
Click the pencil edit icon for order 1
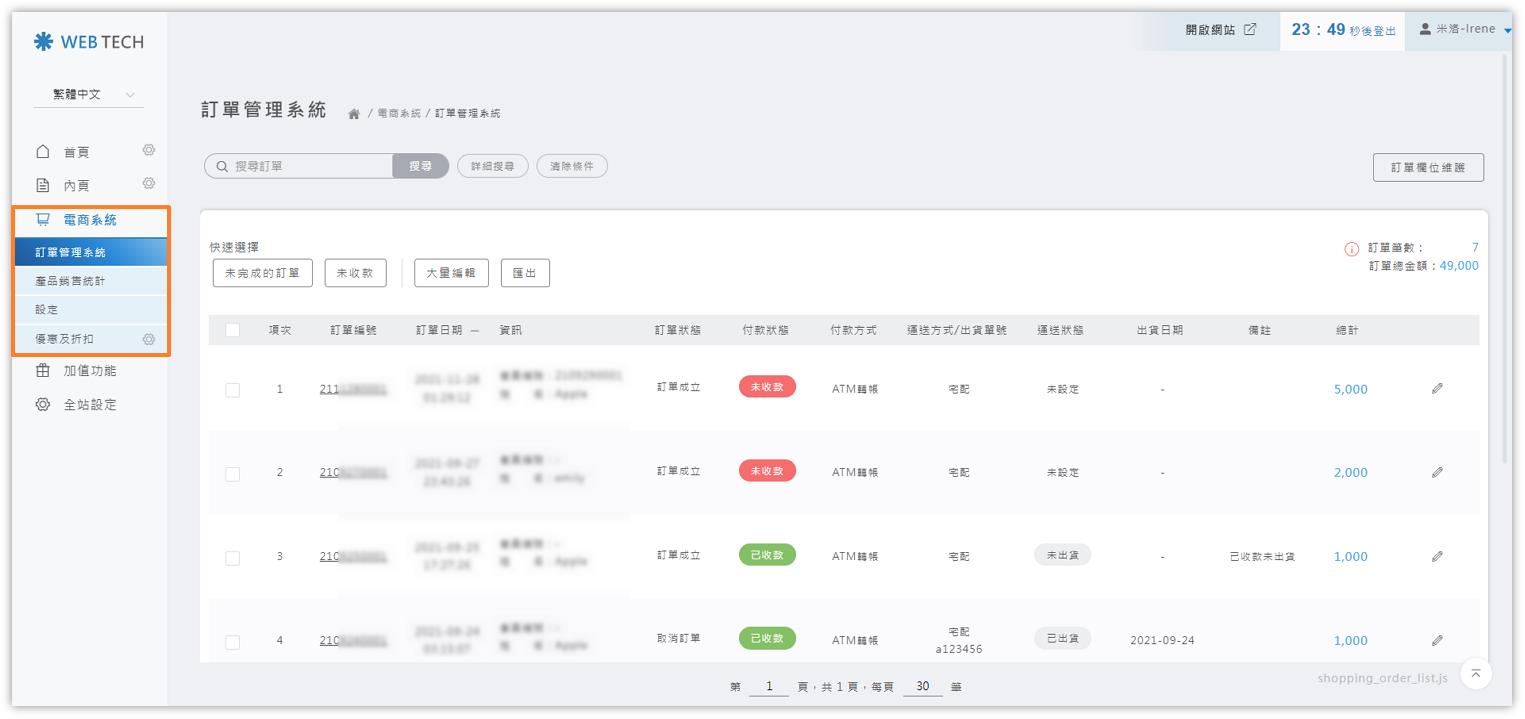[x=1437, y=389]
